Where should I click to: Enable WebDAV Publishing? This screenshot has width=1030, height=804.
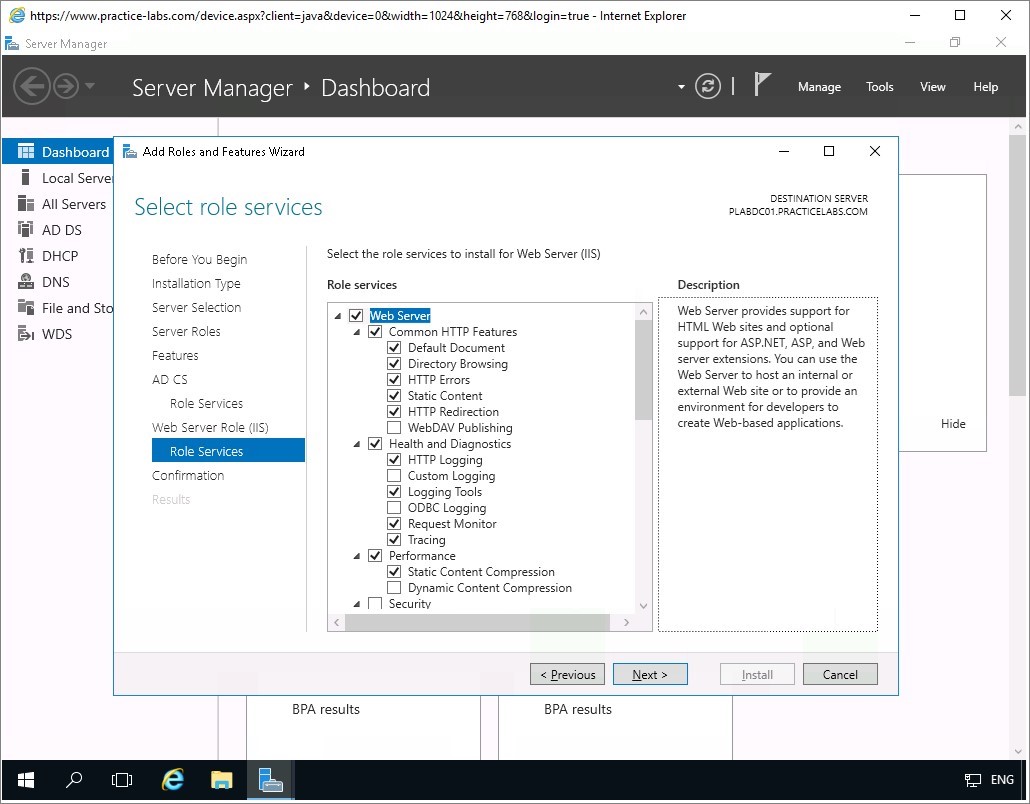click(394, 428)
